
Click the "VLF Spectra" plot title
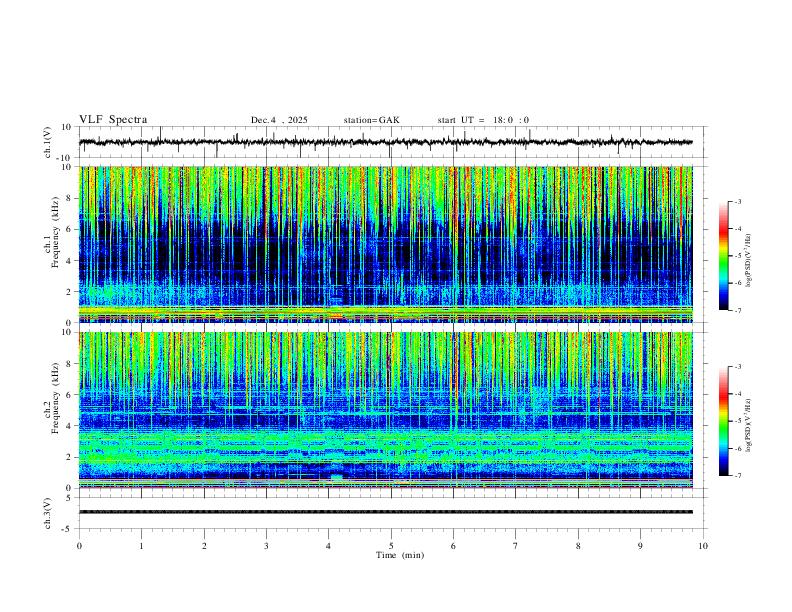(x=113, y=120)
